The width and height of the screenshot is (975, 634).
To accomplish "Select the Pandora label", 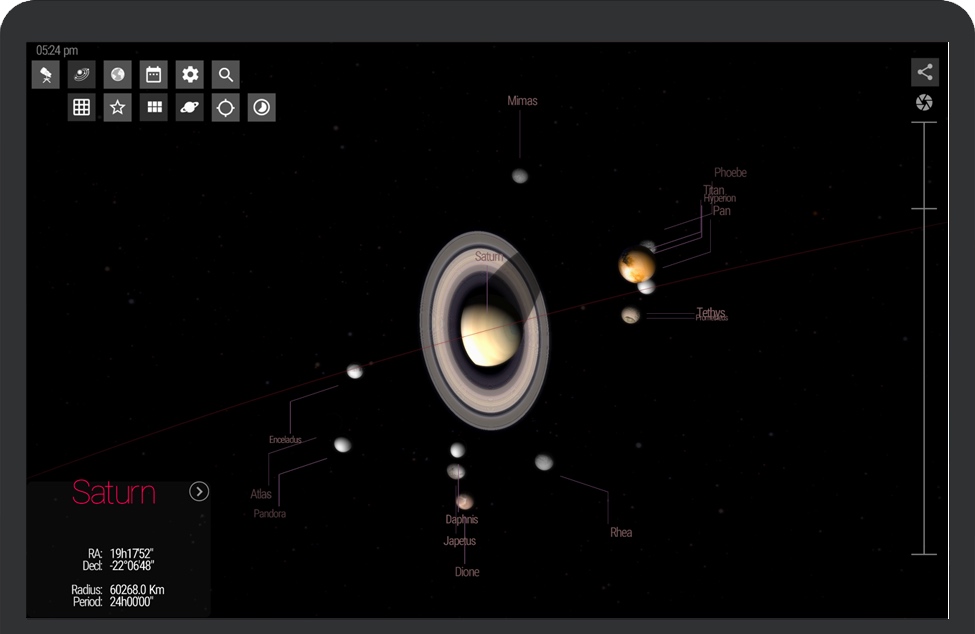I will coord(270,513).
